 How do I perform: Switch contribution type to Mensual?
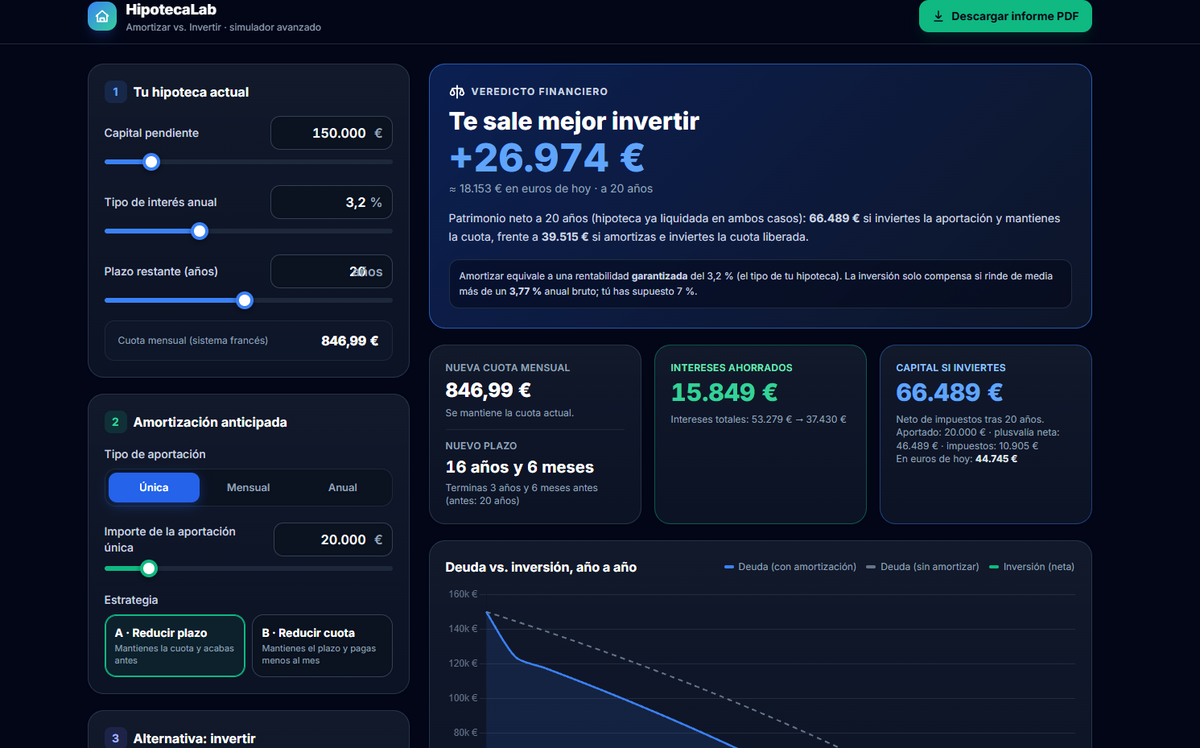[x=248, y=487]
